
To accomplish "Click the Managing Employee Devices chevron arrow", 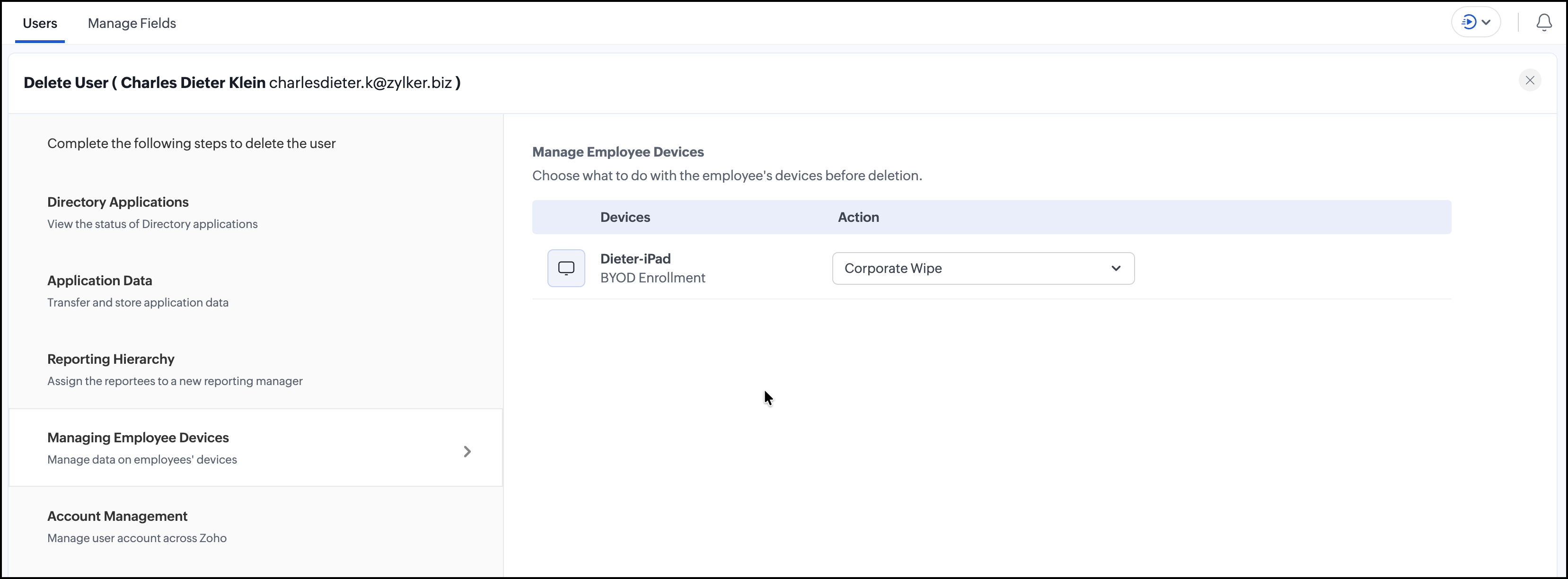I will click(467, 451).
